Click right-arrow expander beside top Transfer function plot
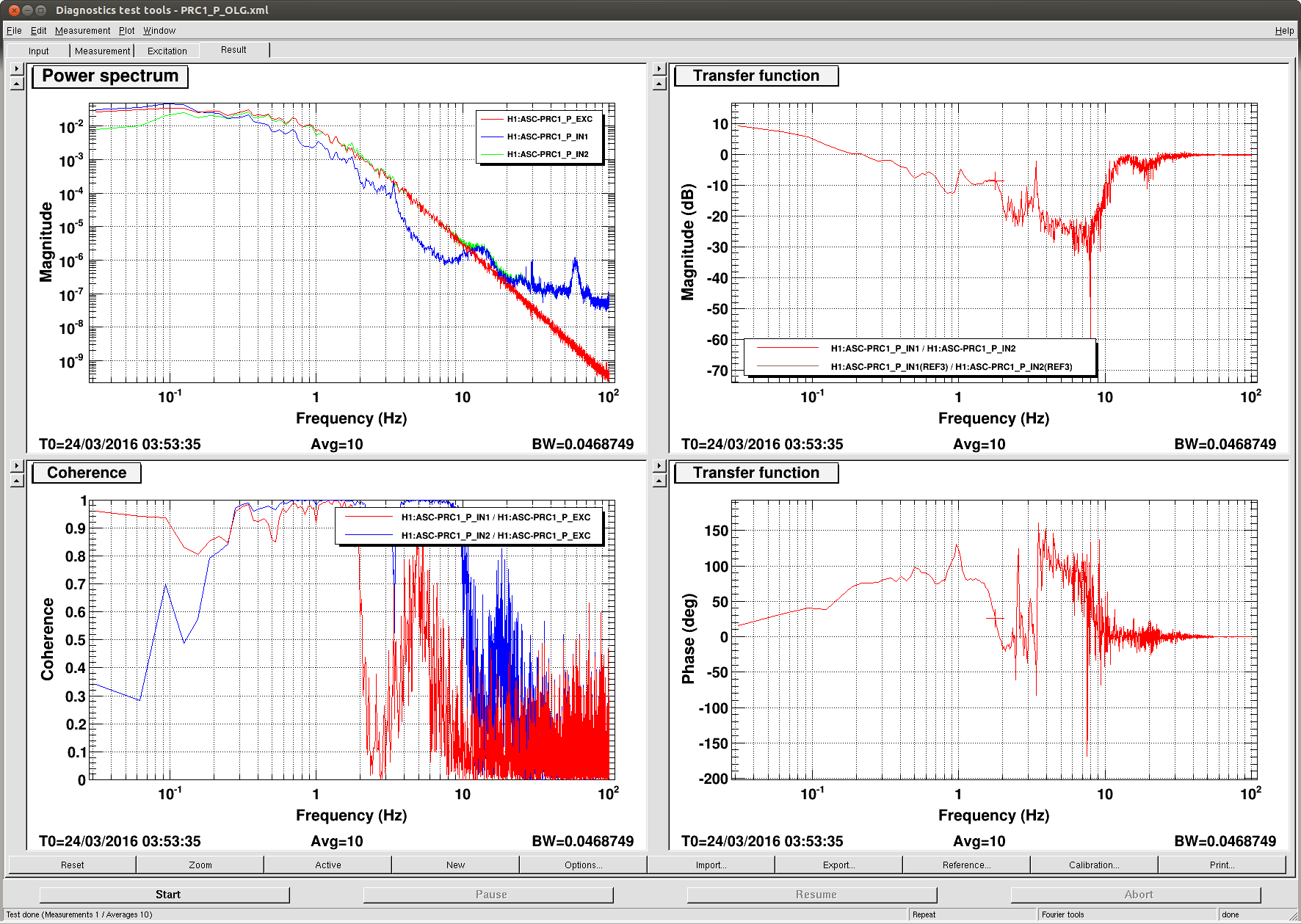The width and height of the screenshot is (1301, 924). tap(659, 69)
